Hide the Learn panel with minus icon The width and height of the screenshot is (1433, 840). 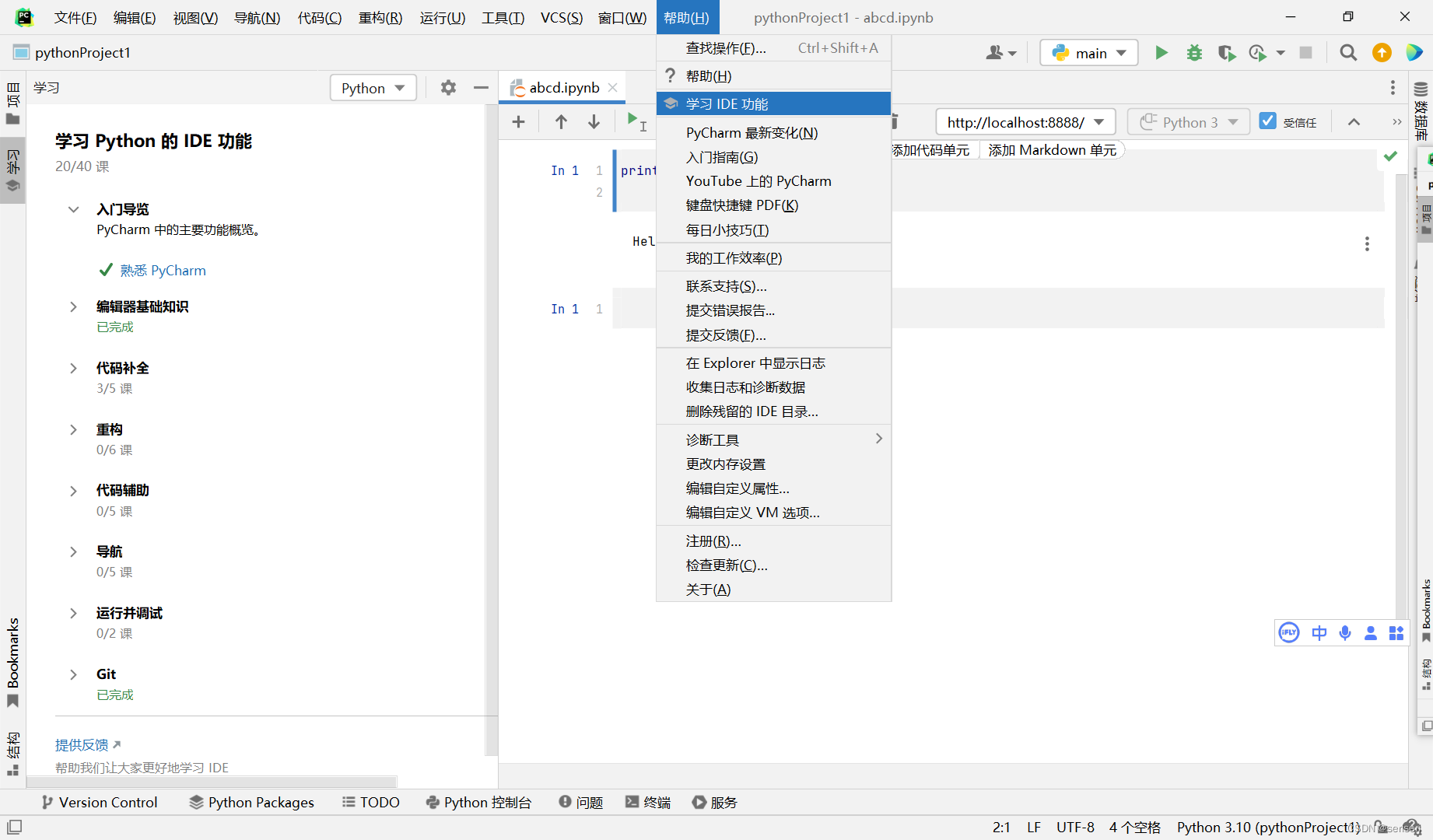(x=481, y=88)
